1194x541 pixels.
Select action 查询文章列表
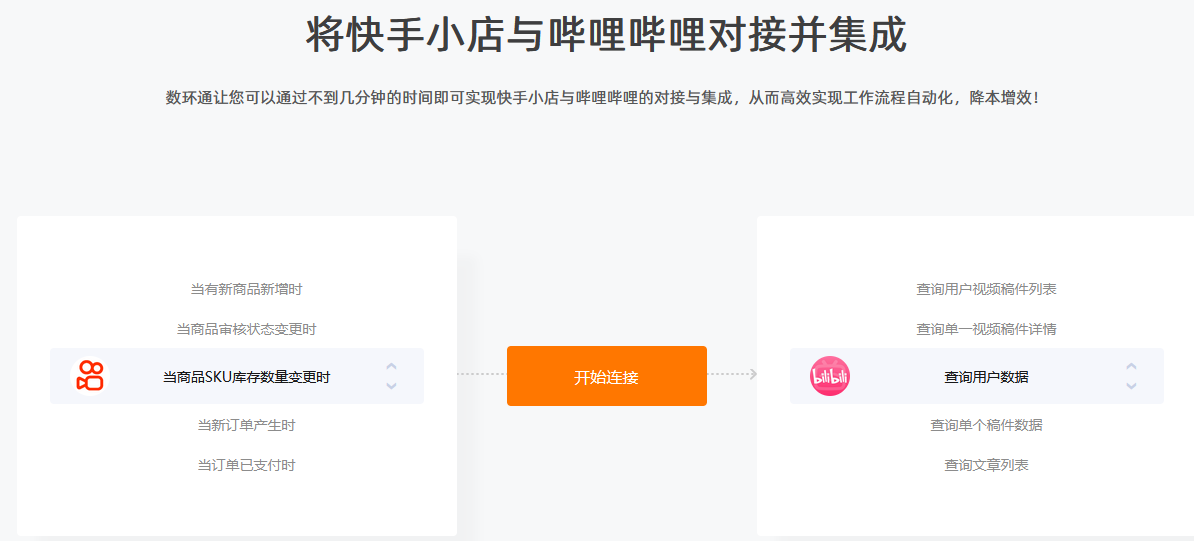click(986, 465)
